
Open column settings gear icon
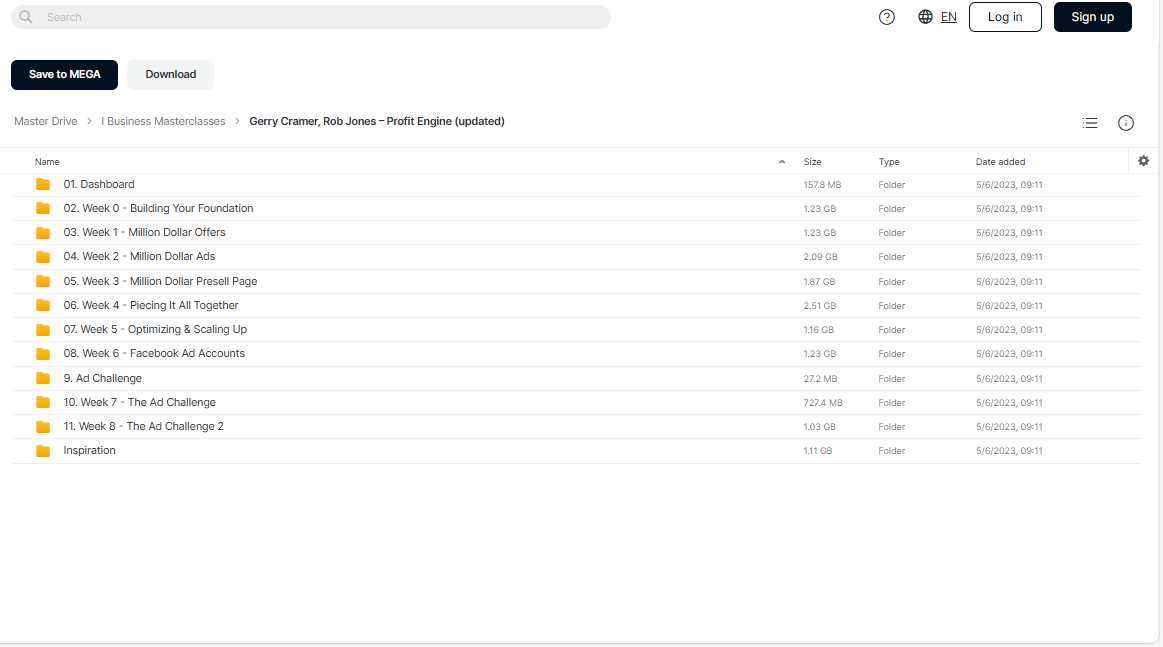1143,160
